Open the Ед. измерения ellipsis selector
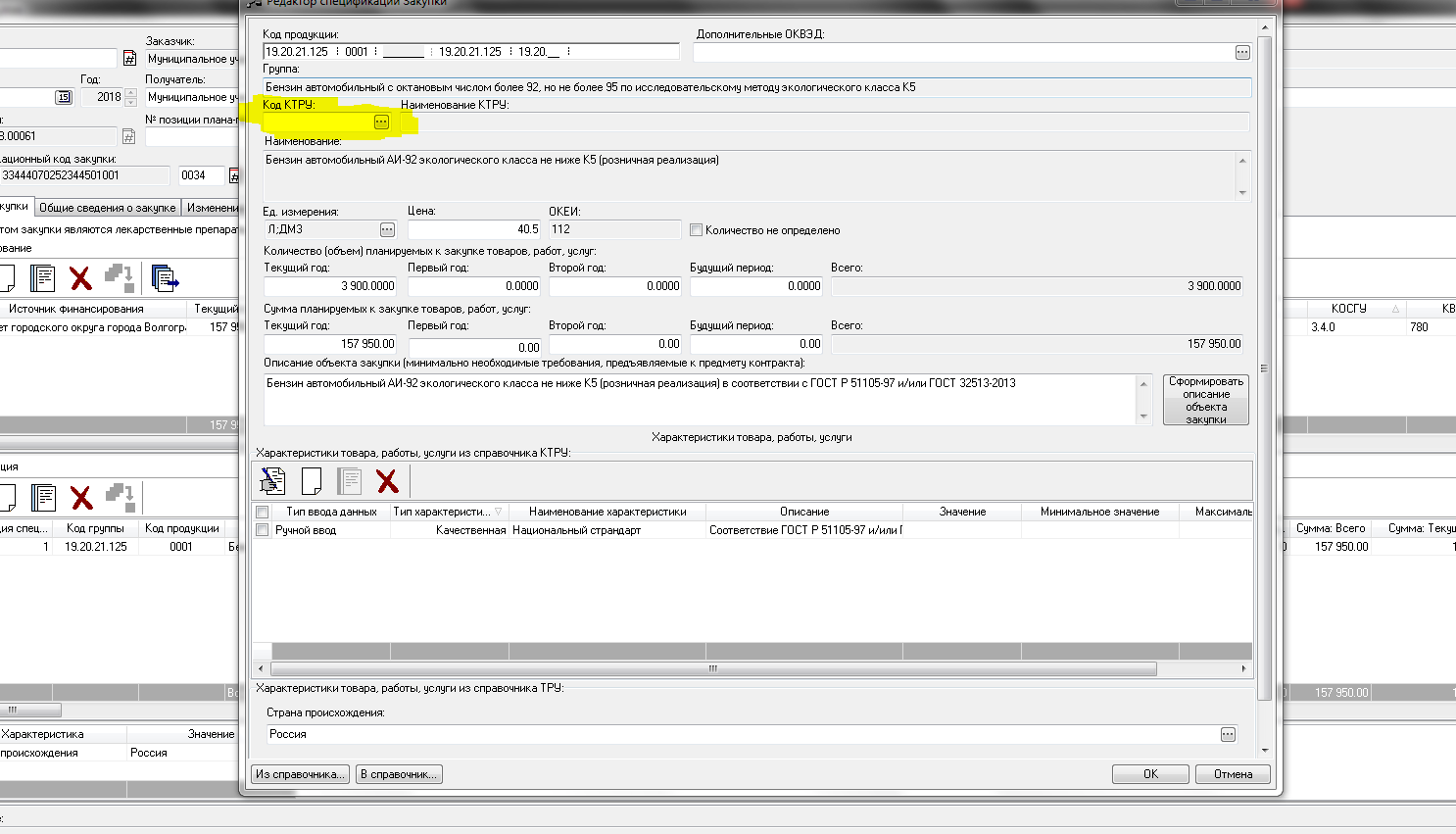 pyautogui.click(x=387, y=230)
